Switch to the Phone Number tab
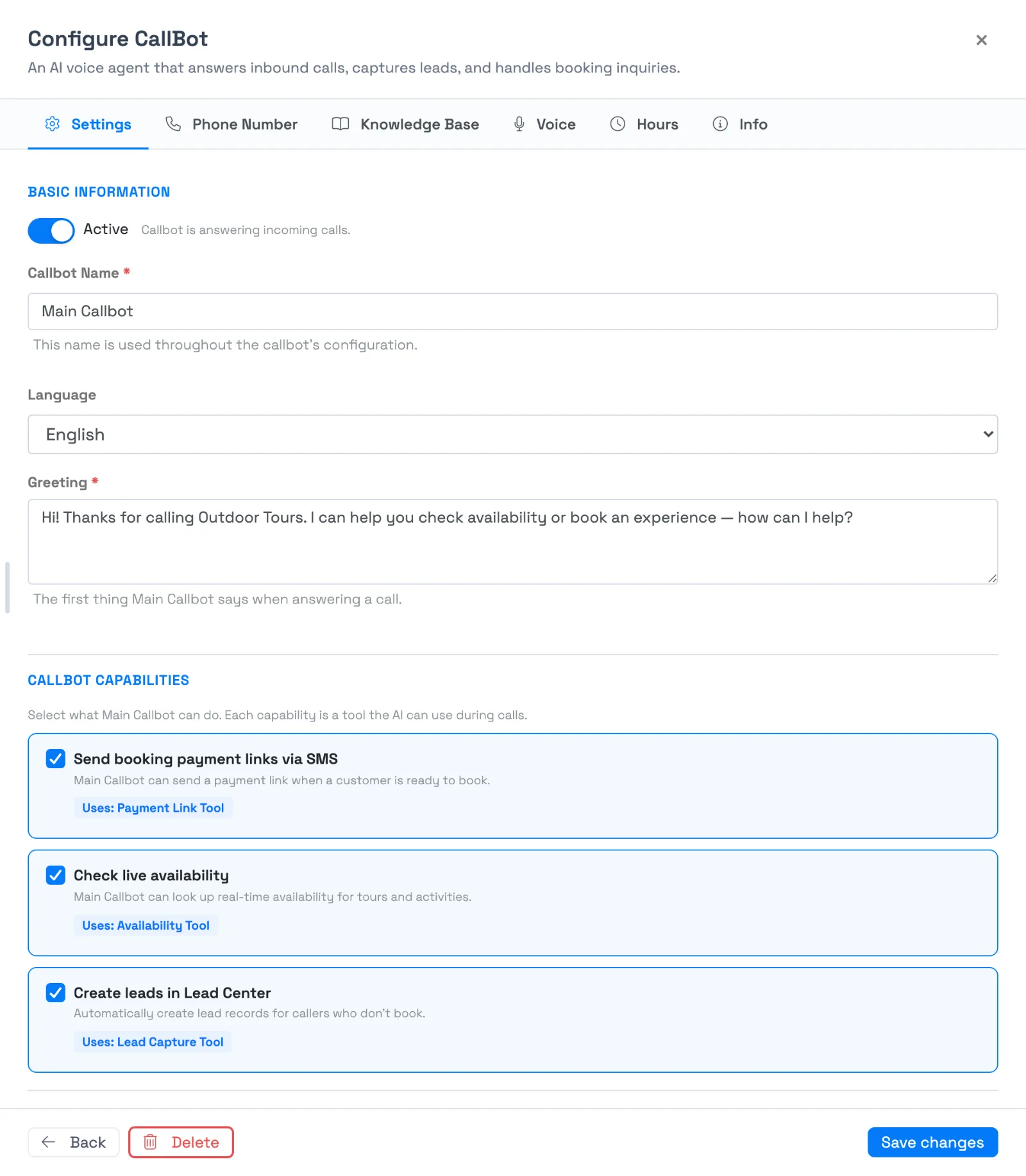Screen dimensions: 1026x1176 click(231, 124)
